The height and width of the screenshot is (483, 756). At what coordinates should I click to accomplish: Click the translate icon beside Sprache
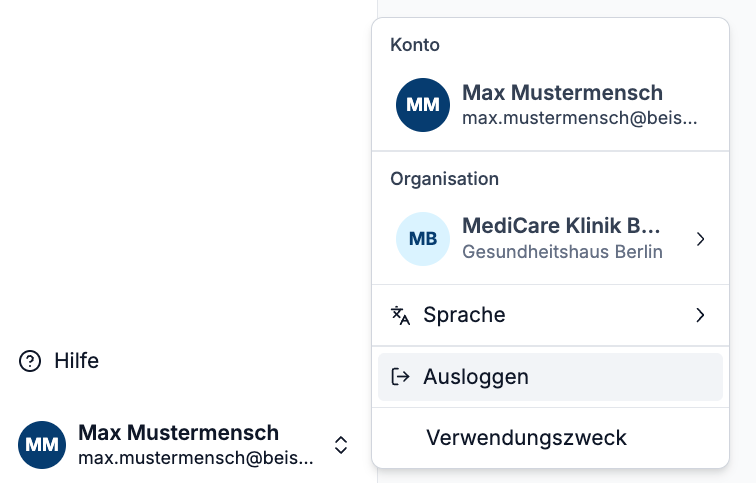pos(400,316)
